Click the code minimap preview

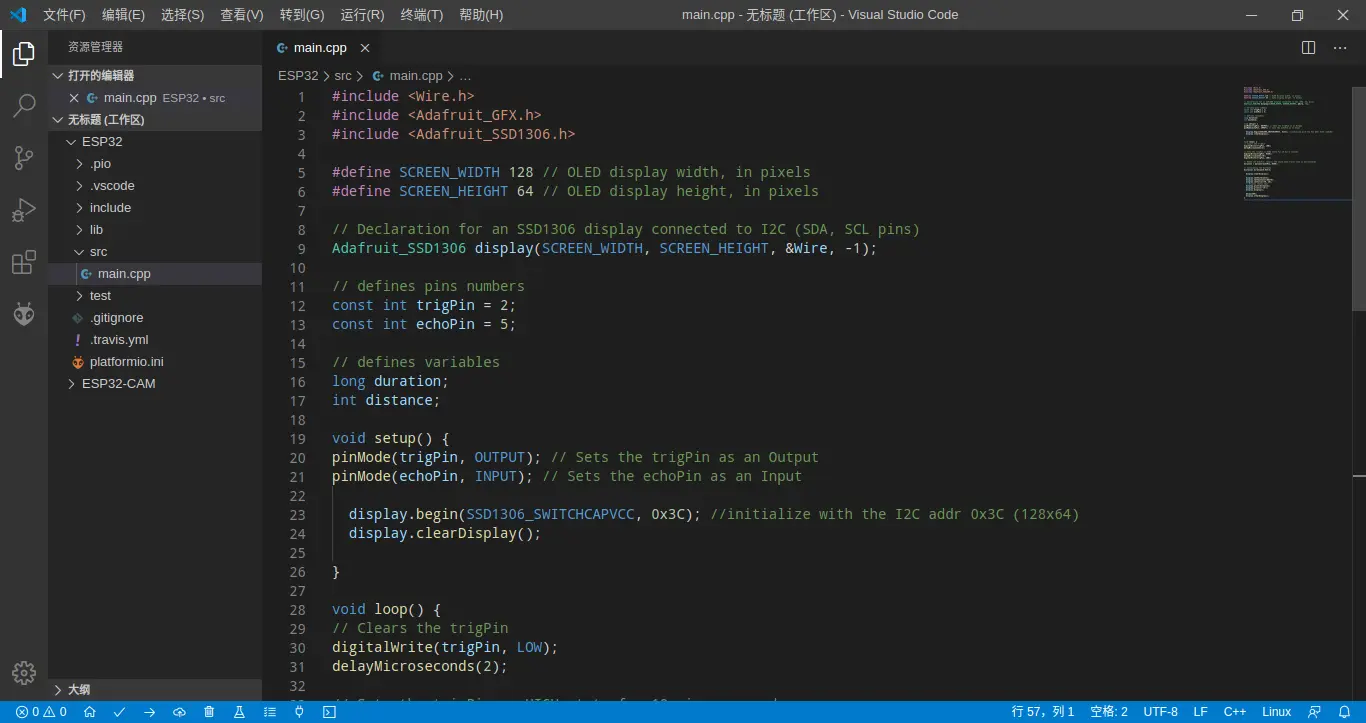click(1297, 143)
